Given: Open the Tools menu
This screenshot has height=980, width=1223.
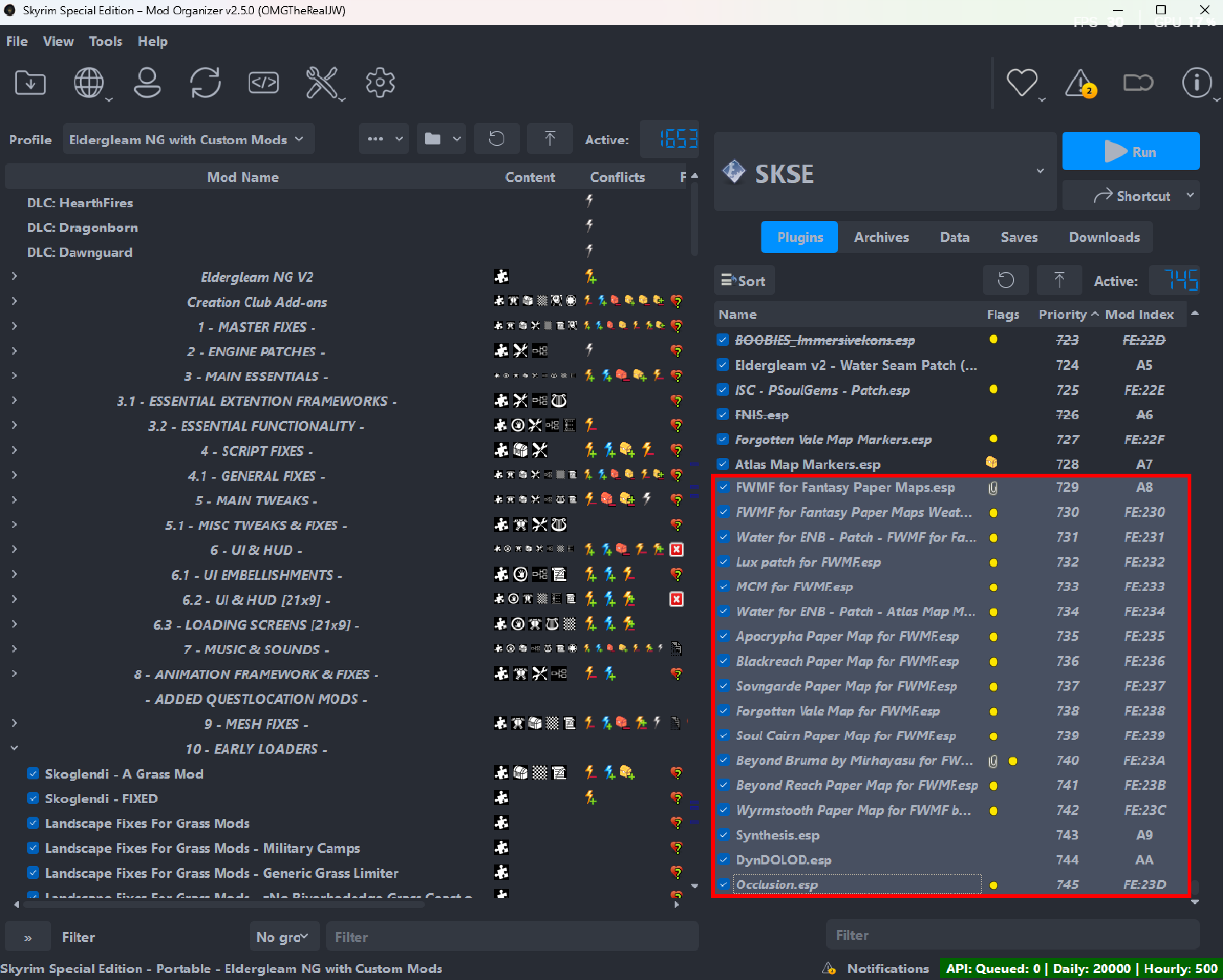Looking at the screenshot, I should (105, 41).
